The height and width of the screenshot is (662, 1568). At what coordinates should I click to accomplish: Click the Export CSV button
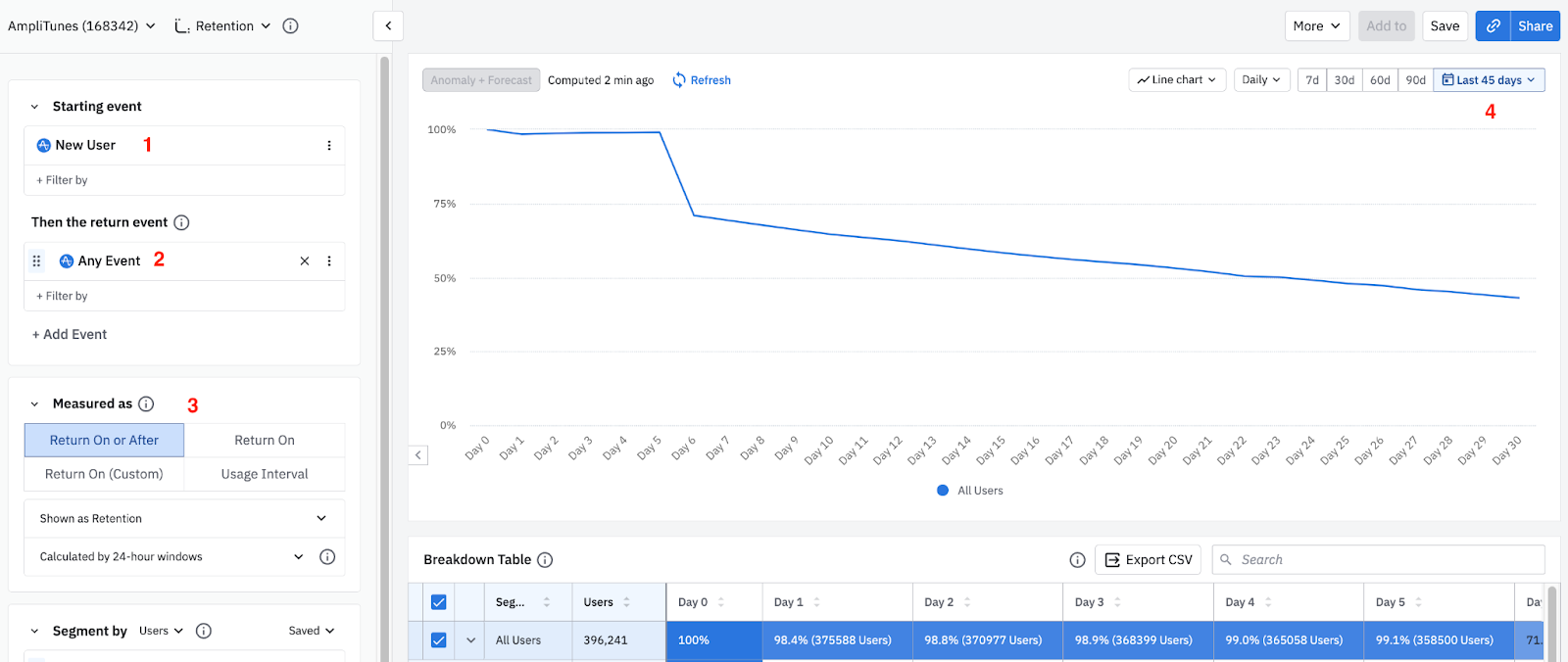(x=1148, y=560)
